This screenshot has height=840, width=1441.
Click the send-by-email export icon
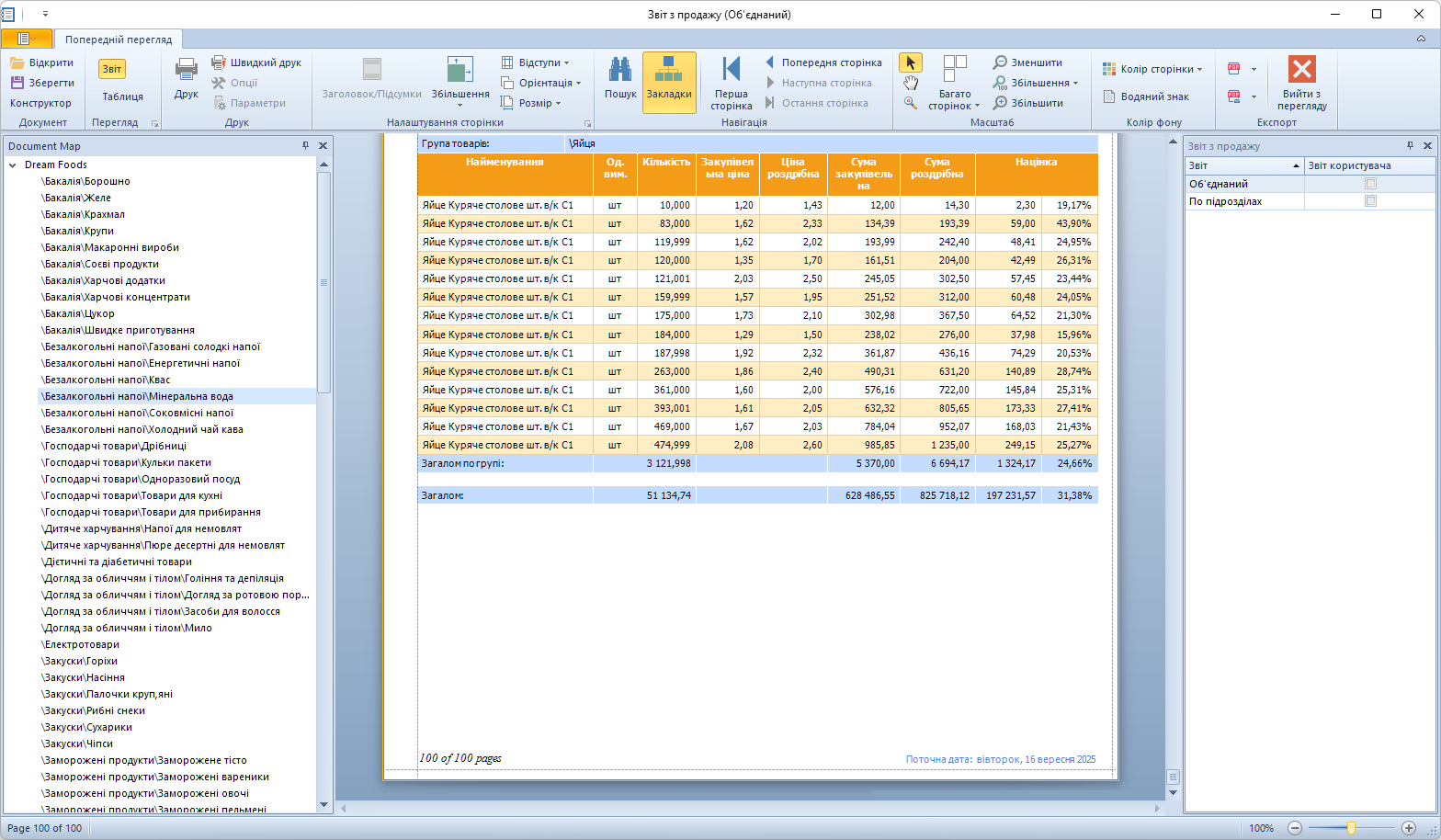click(1233, 96)
